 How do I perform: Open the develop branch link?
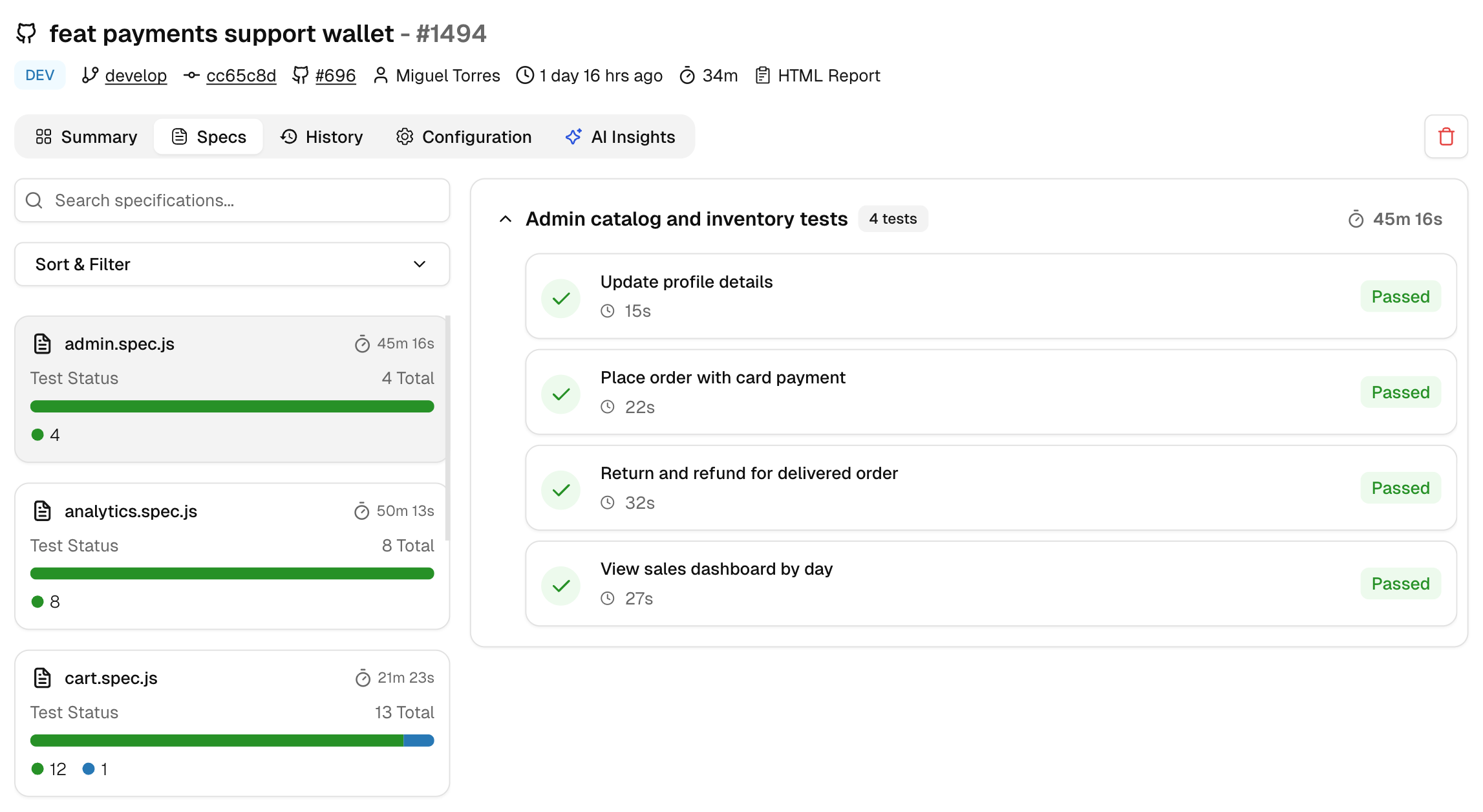point(136,76)
